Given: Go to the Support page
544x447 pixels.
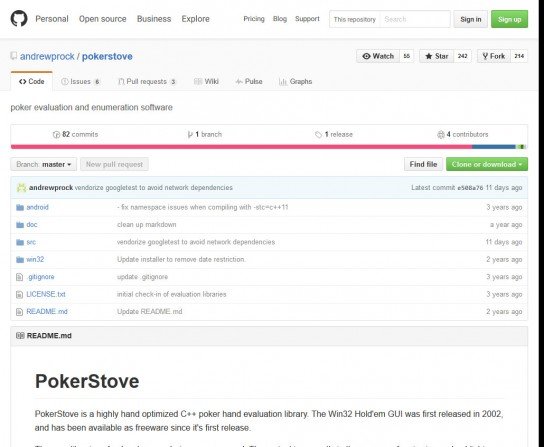Looking at the screenshot, I should (307, 19).
